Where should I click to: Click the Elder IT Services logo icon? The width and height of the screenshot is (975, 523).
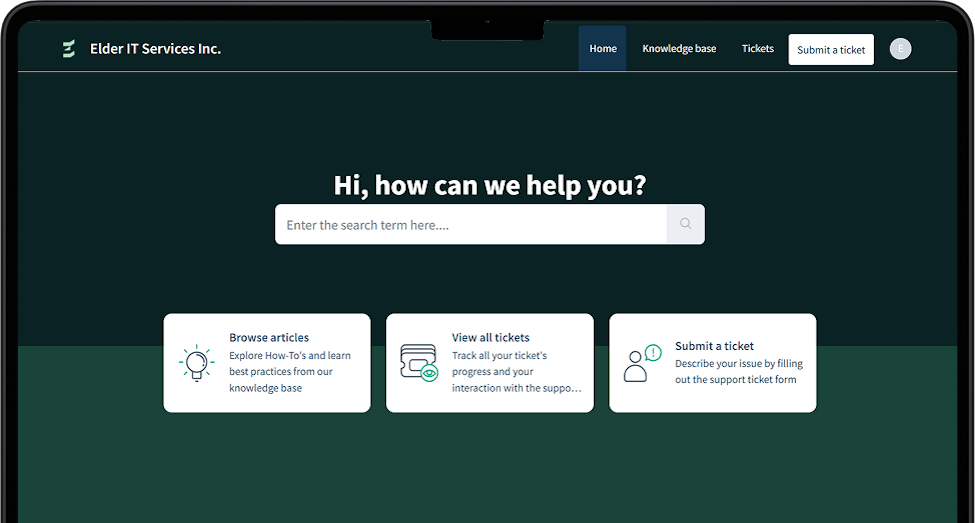[69, 49]
